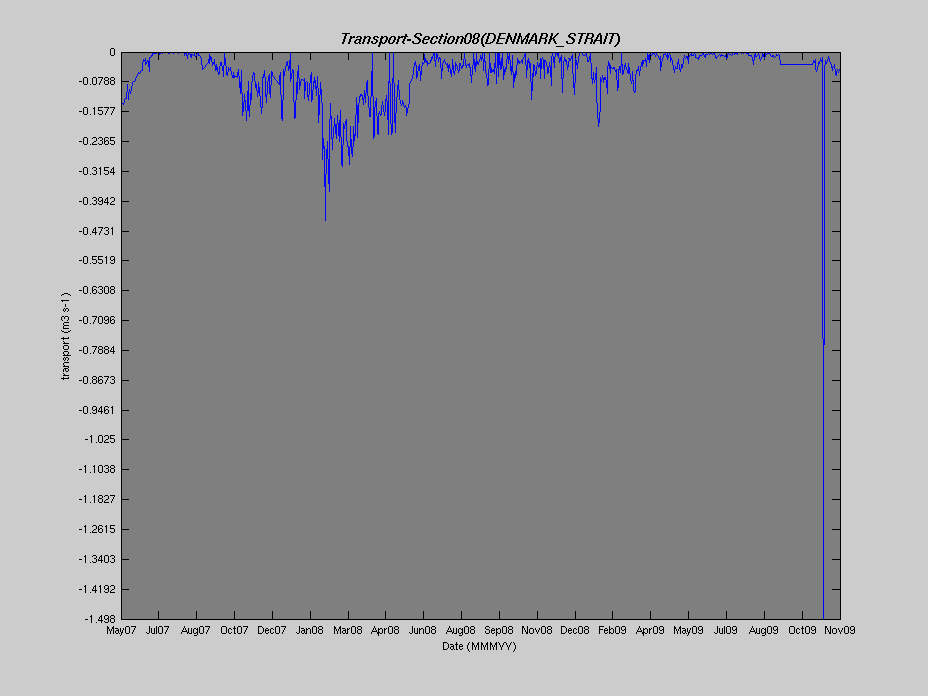This screenshot has height=696, width=928.
Task: Click x-axis date label Mar08
Action: tap(348, 630)
